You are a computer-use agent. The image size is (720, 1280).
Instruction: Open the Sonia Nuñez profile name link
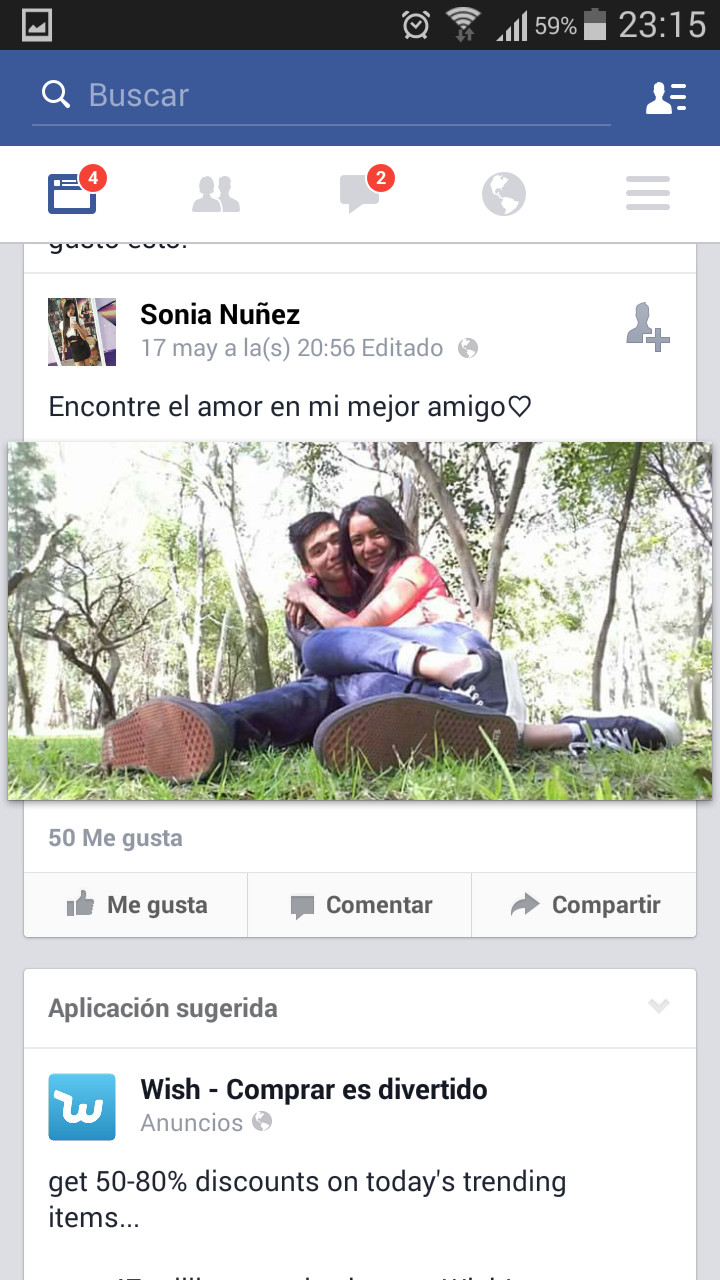pos(220,314)
